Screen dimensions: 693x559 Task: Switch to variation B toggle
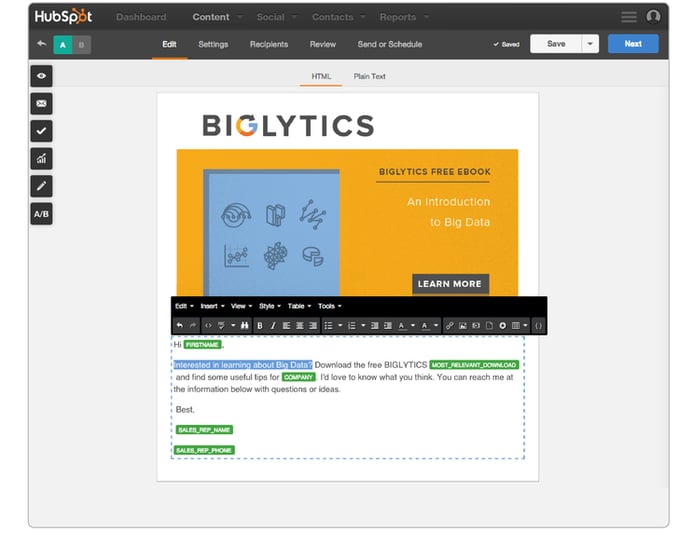81,44
